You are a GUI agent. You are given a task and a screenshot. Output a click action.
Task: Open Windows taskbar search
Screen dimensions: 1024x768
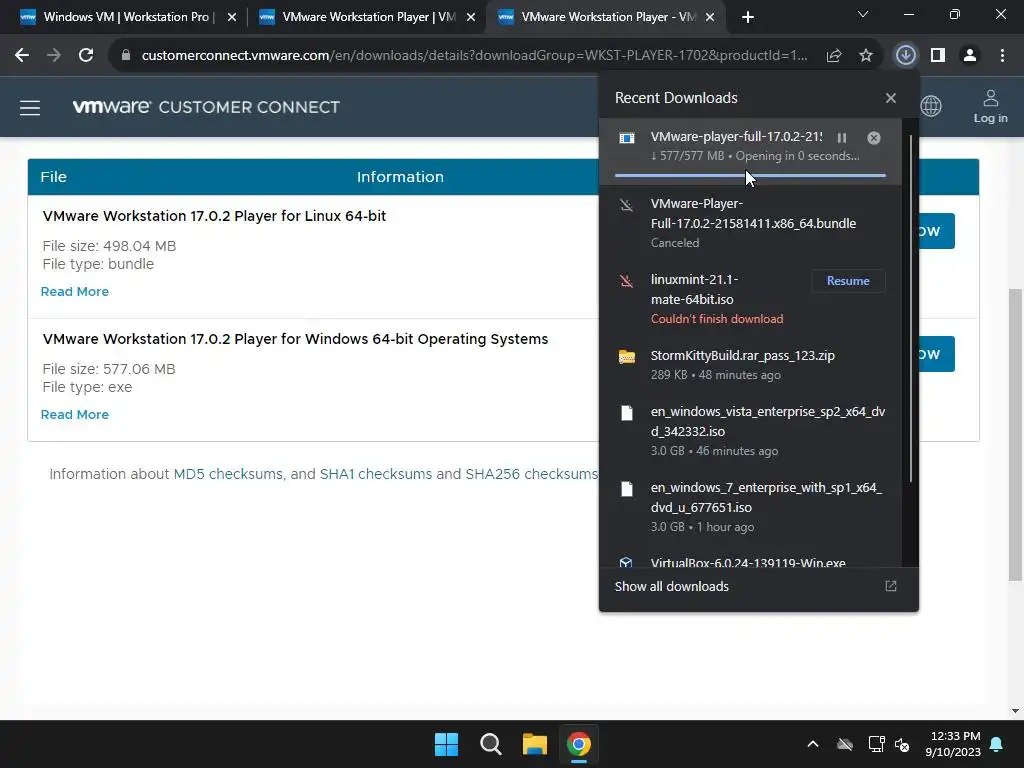click(x=490, y=744)
